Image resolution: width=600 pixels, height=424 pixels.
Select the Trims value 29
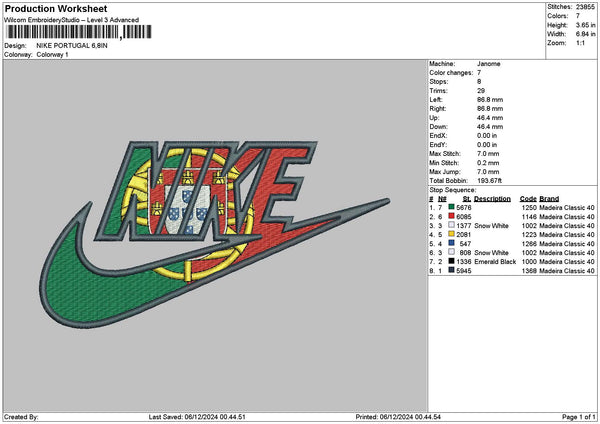coord(481,91)
